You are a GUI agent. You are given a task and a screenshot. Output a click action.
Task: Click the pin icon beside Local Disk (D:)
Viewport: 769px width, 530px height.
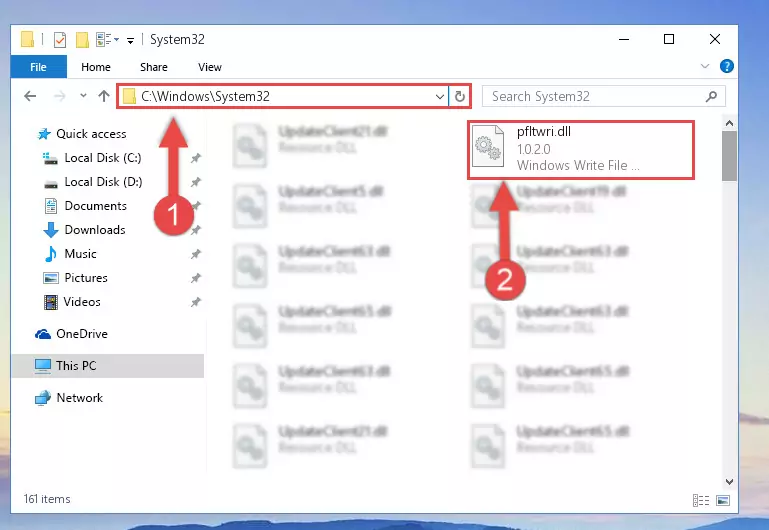pyautogui.click(x=196, y=182)
